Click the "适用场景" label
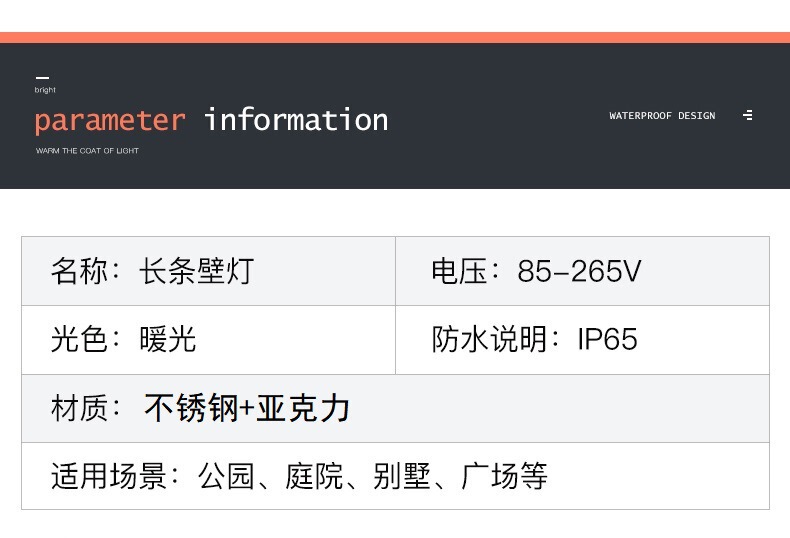Screen dimensions: 790x538 click(x=109, y=476)
